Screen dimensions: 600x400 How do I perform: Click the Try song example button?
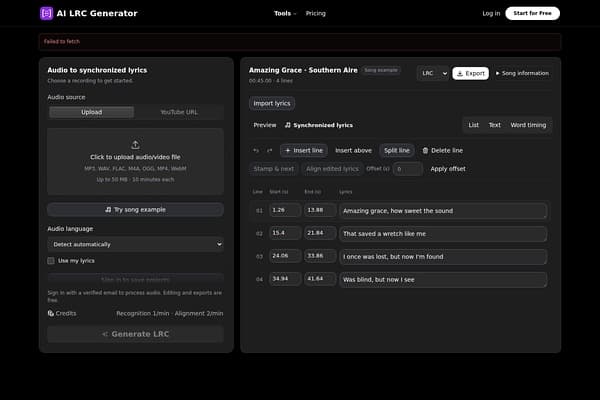[x=135, y=210]
